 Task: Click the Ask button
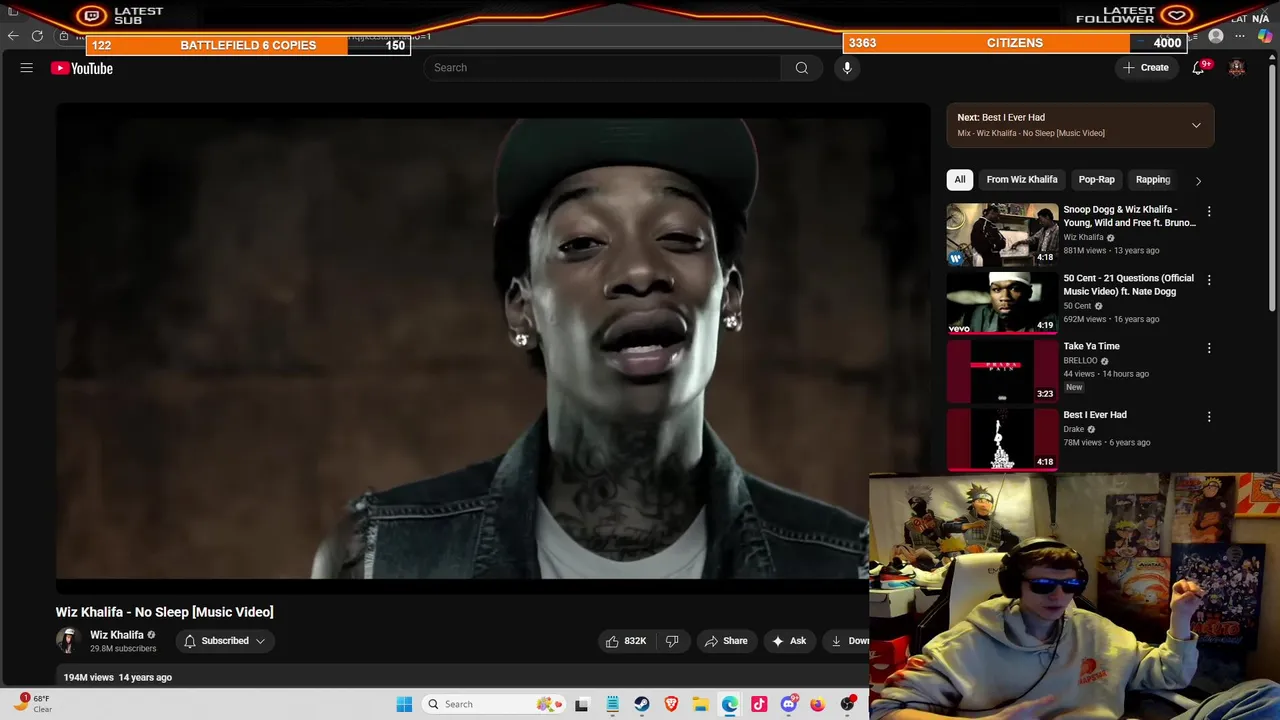pyautogui.click(x=789, y=641)
